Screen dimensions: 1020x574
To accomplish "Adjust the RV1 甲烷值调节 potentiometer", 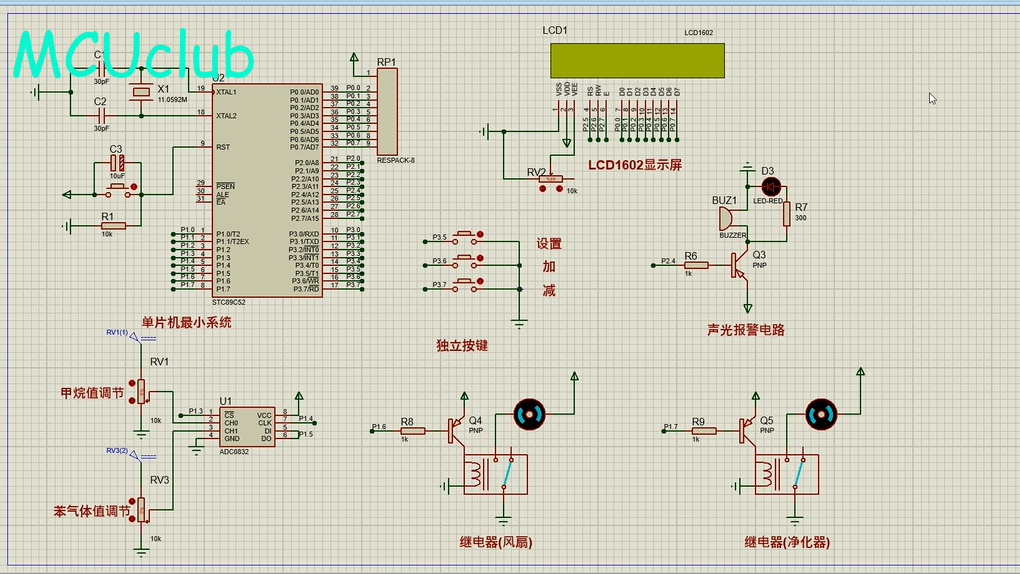I will [x=142, y=391].
